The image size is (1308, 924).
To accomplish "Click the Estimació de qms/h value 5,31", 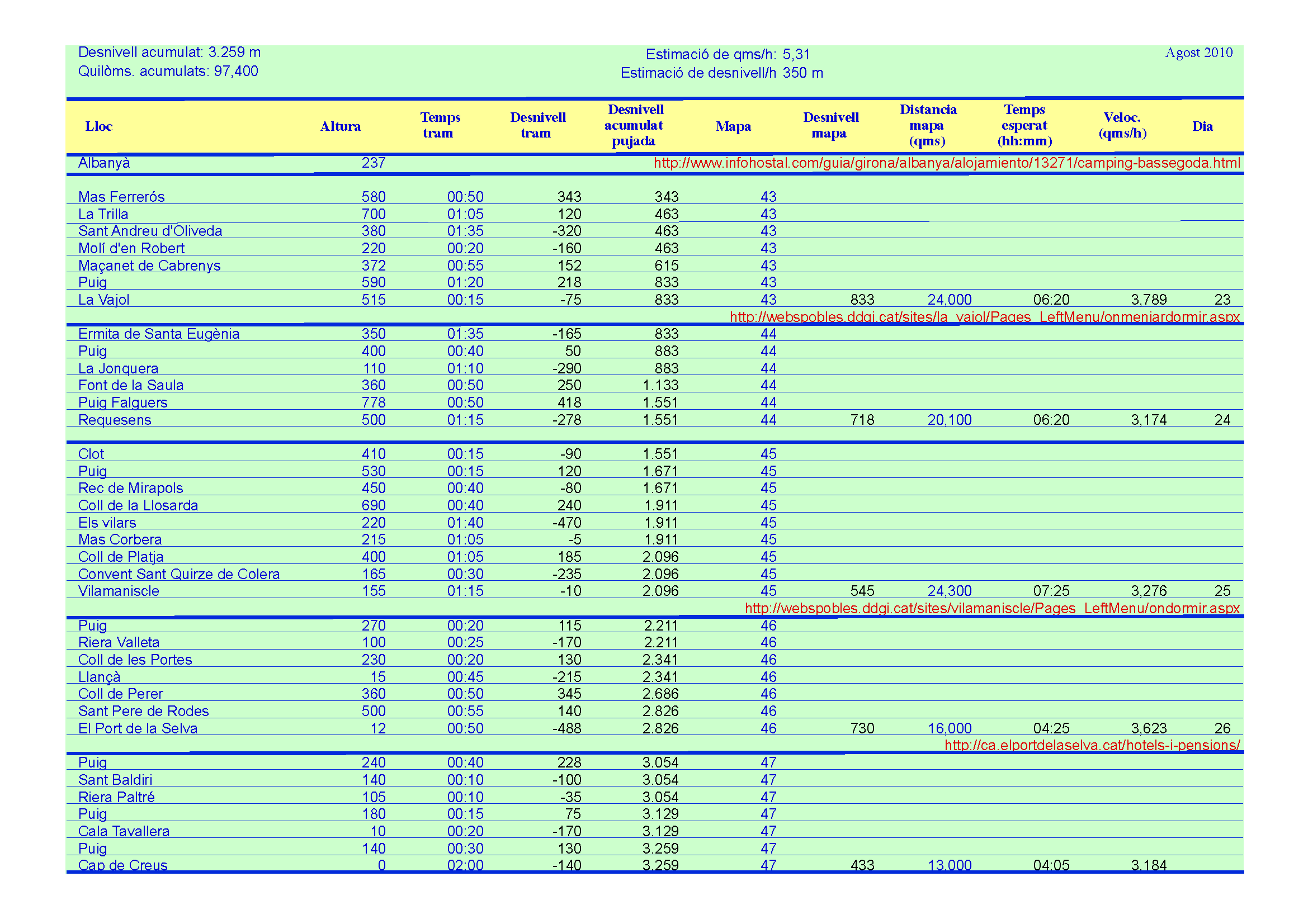I will pos(796,55).
